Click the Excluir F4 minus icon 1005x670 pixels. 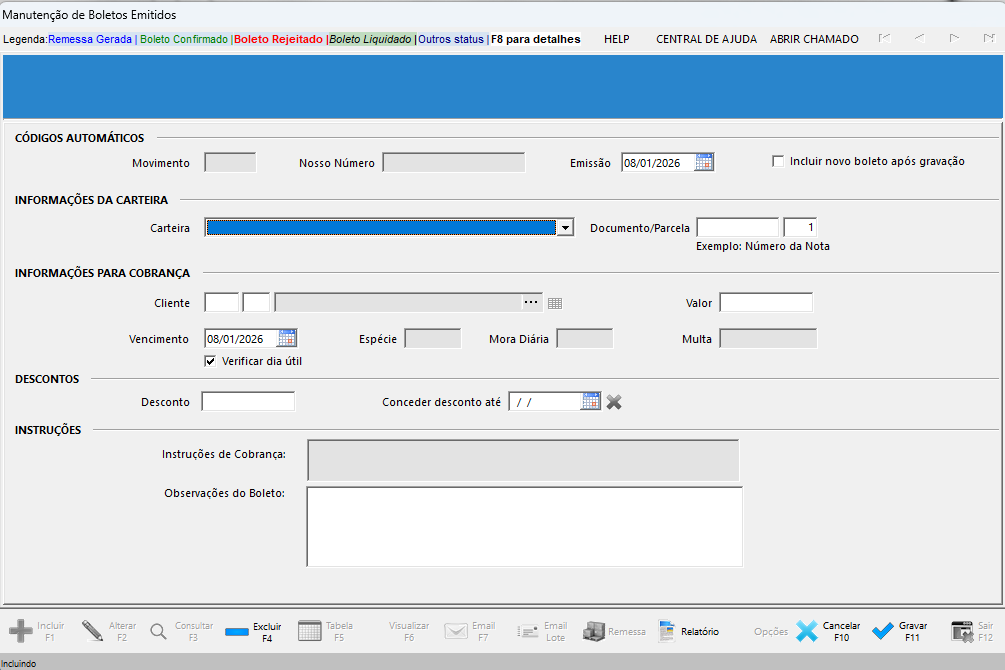click(x=237, y=632)
